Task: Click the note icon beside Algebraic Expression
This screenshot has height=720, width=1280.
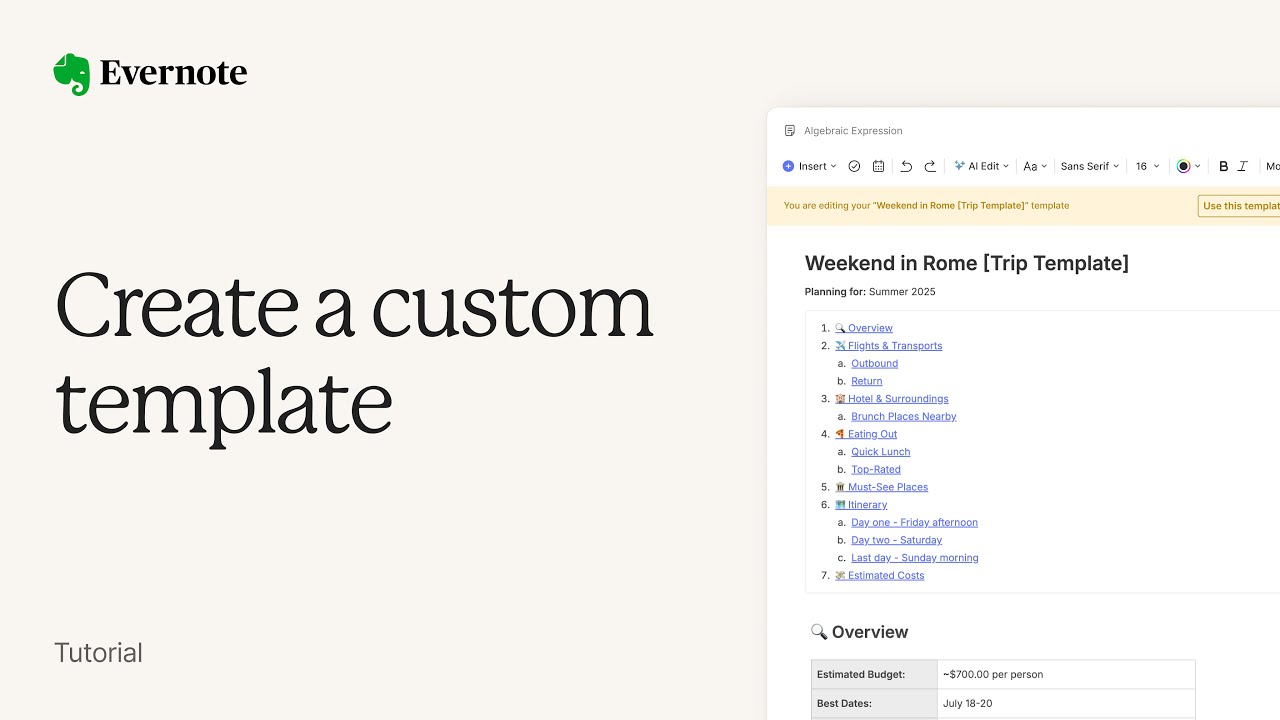Action: pos(790,131)
